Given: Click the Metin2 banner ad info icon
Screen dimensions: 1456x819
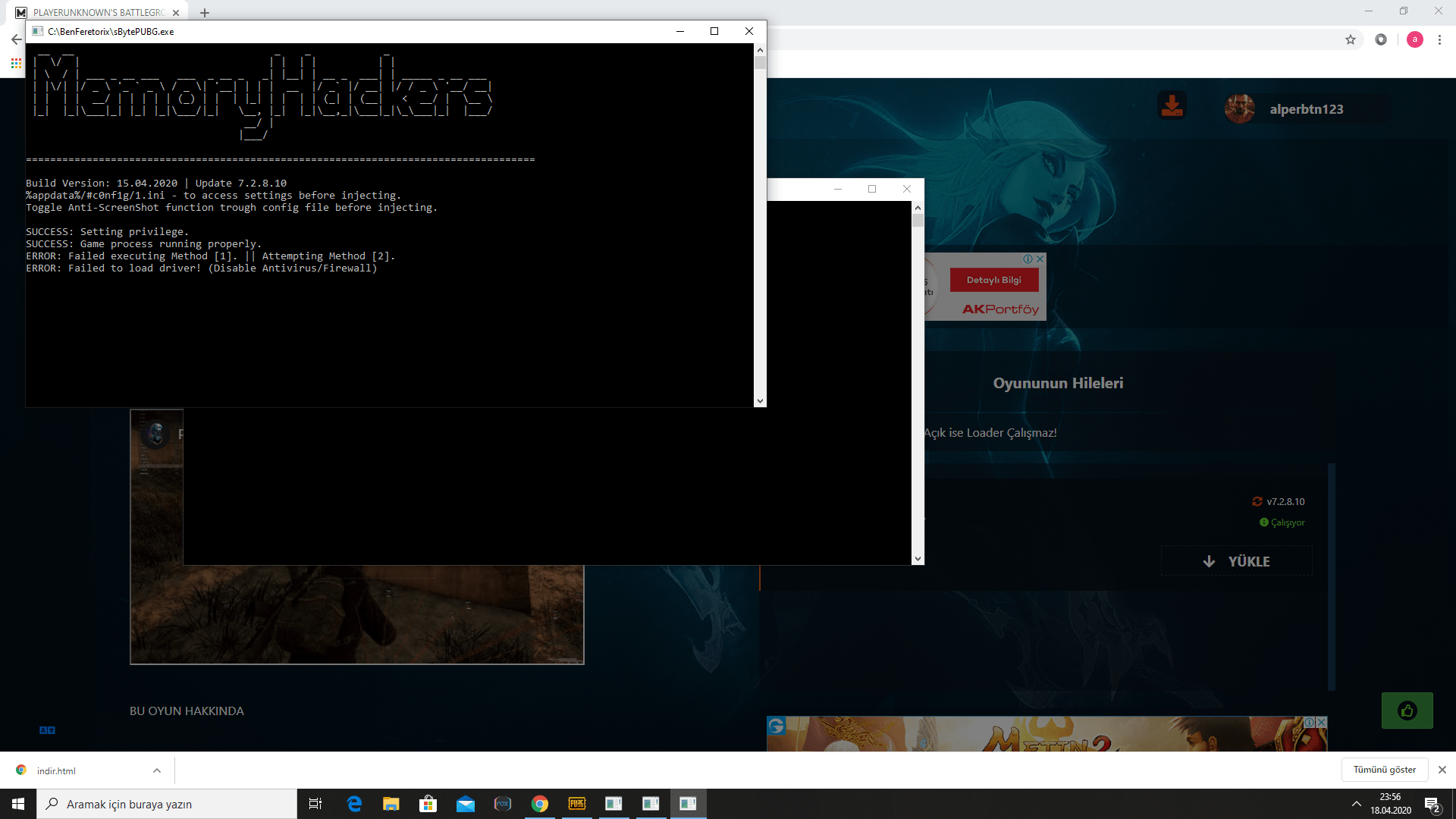Looking at the screenshot, I should point(1310,723).
